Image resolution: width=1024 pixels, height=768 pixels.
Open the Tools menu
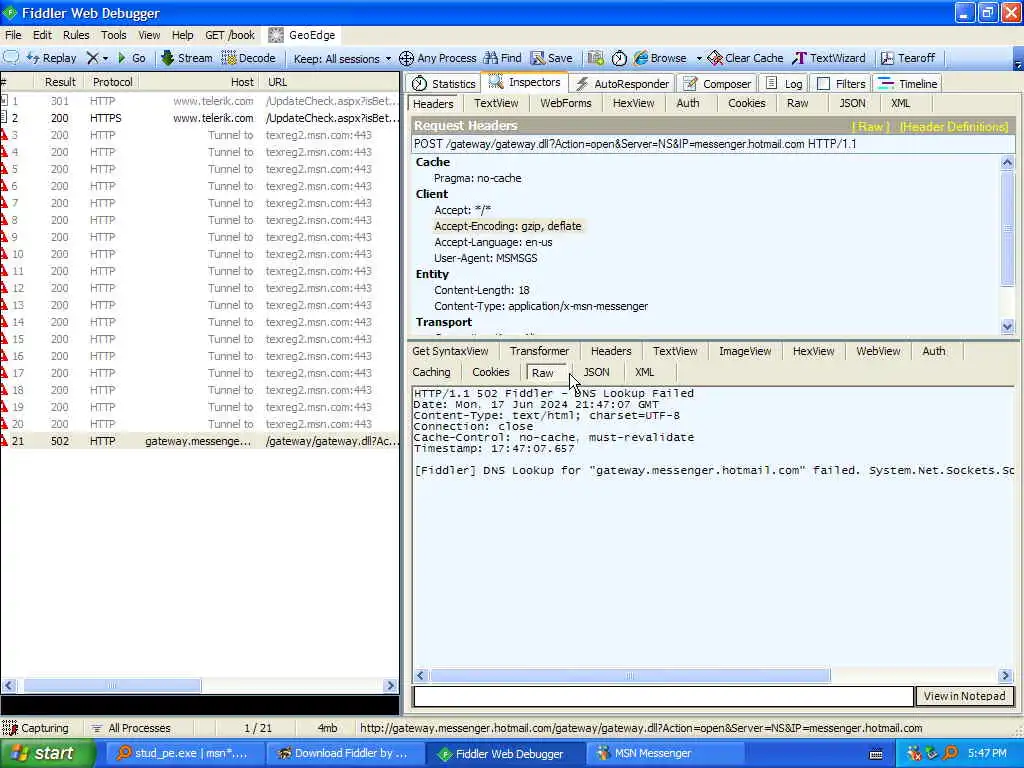point(114,35)
